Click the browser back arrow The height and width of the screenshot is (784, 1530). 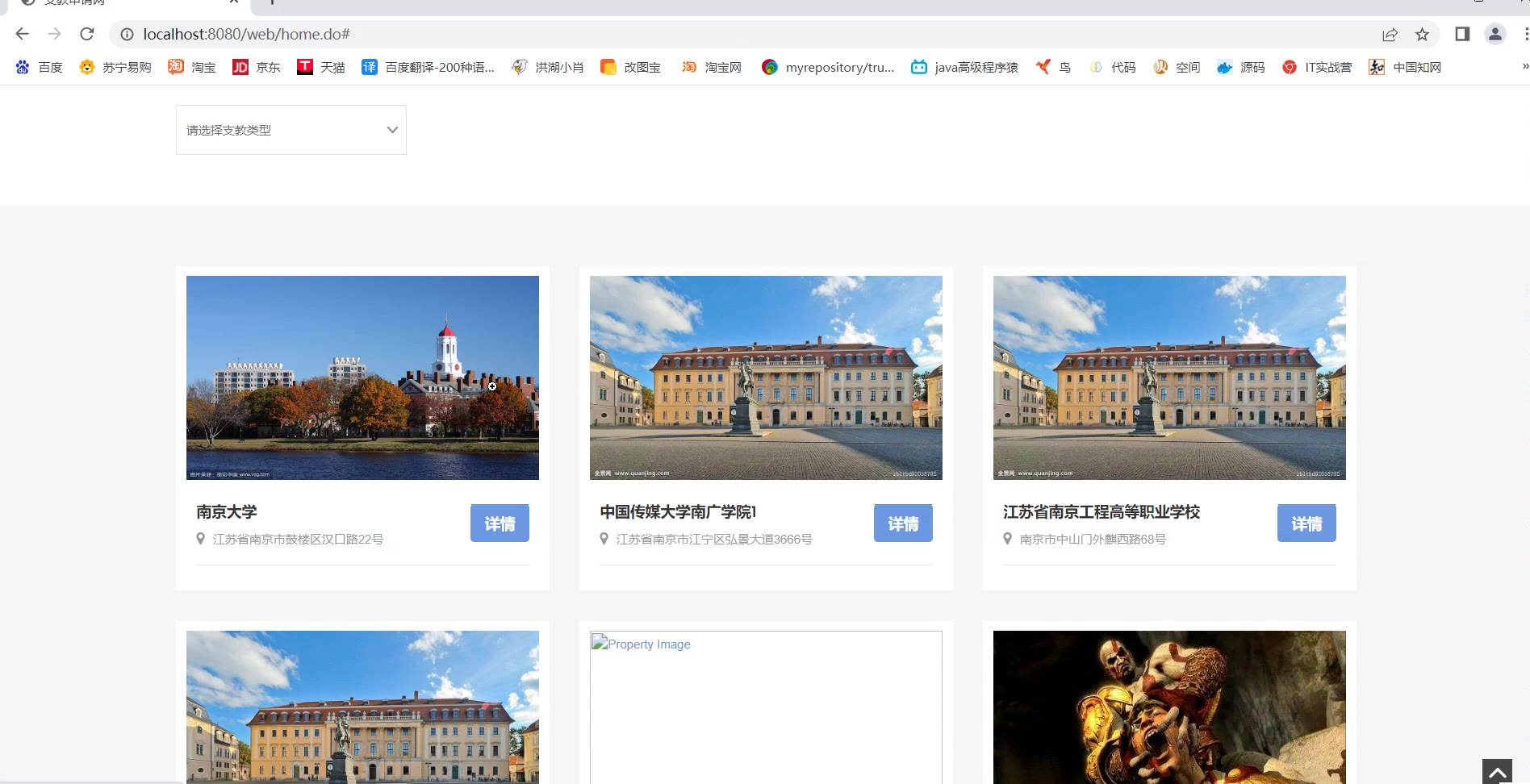[22, 34]
